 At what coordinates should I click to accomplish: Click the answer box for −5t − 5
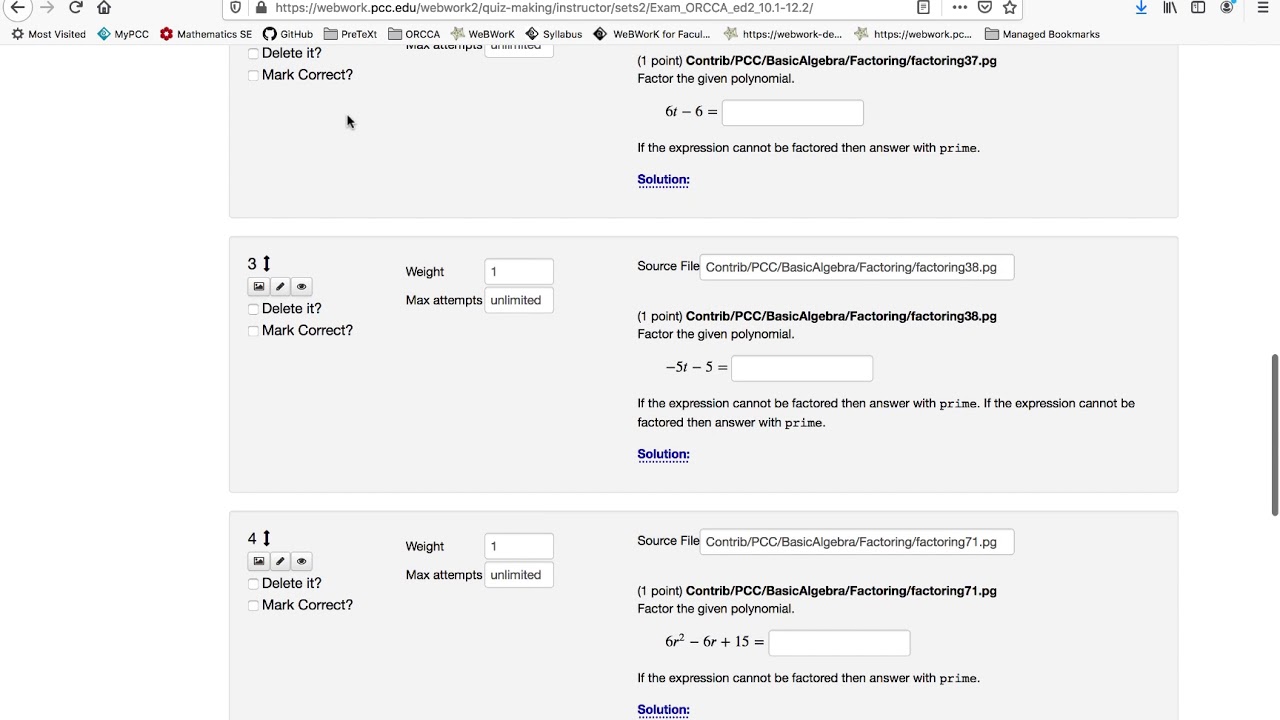pos(802,368)
